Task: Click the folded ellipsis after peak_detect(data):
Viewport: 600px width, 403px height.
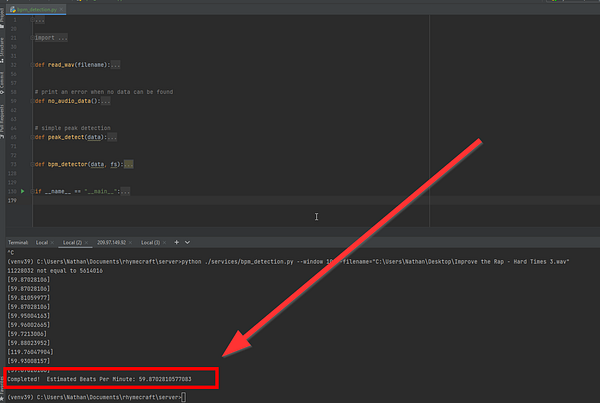Action: click(x=112, y=137)
